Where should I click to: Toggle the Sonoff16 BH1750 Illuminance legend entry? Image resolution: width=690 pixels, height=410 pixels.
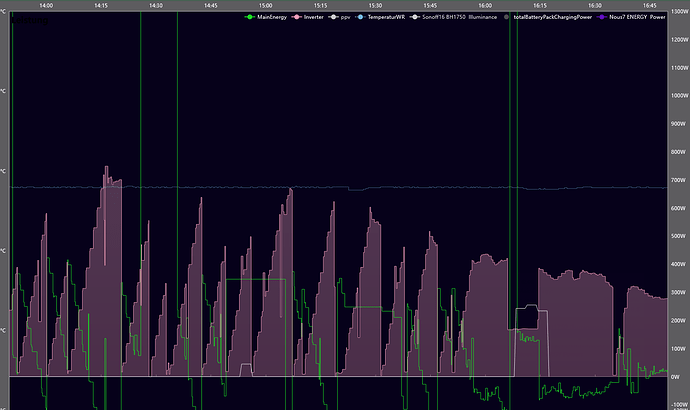tap(453, 17)
